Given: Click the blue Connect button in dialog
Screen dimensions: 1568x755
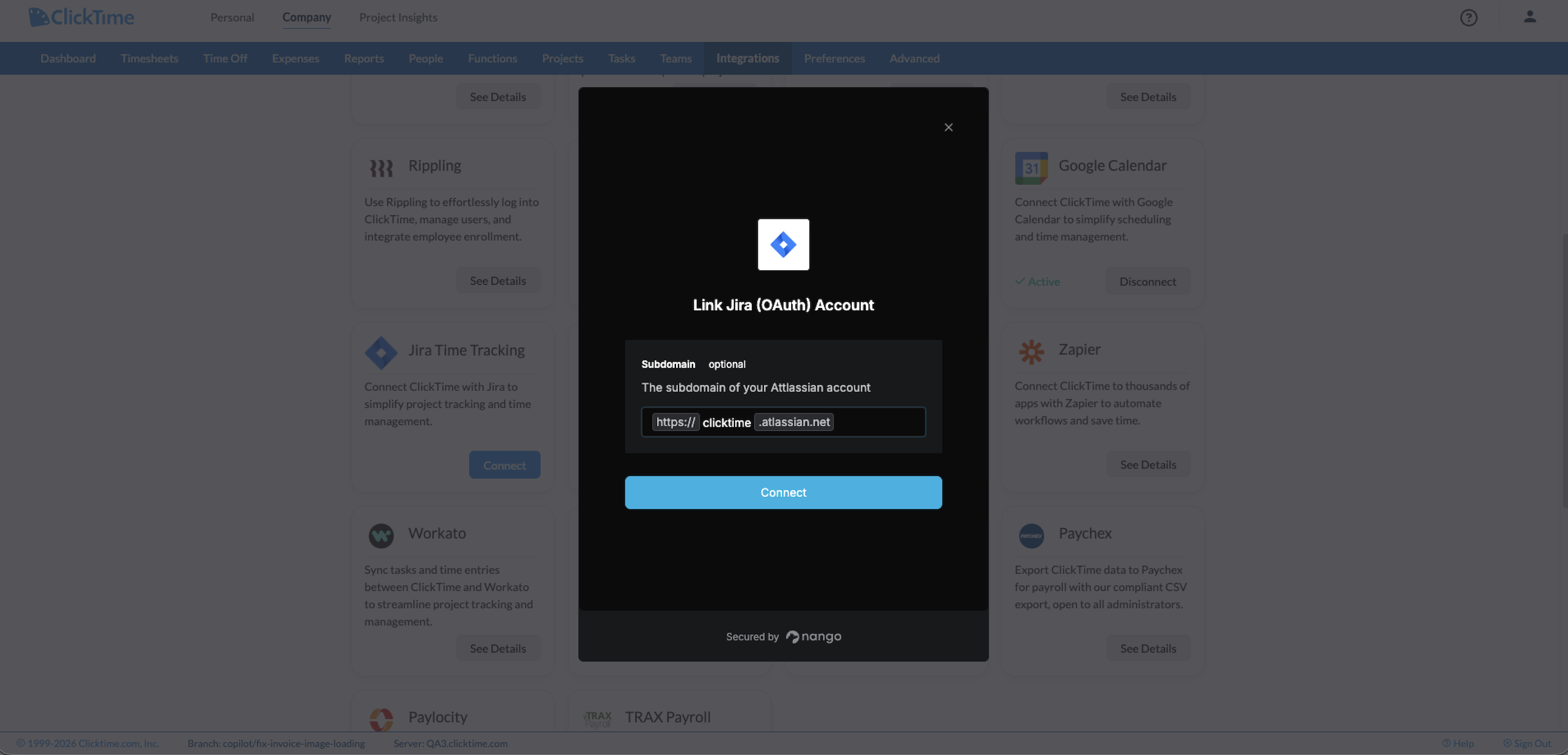Looking at the screenshot, I should [783, 492].
